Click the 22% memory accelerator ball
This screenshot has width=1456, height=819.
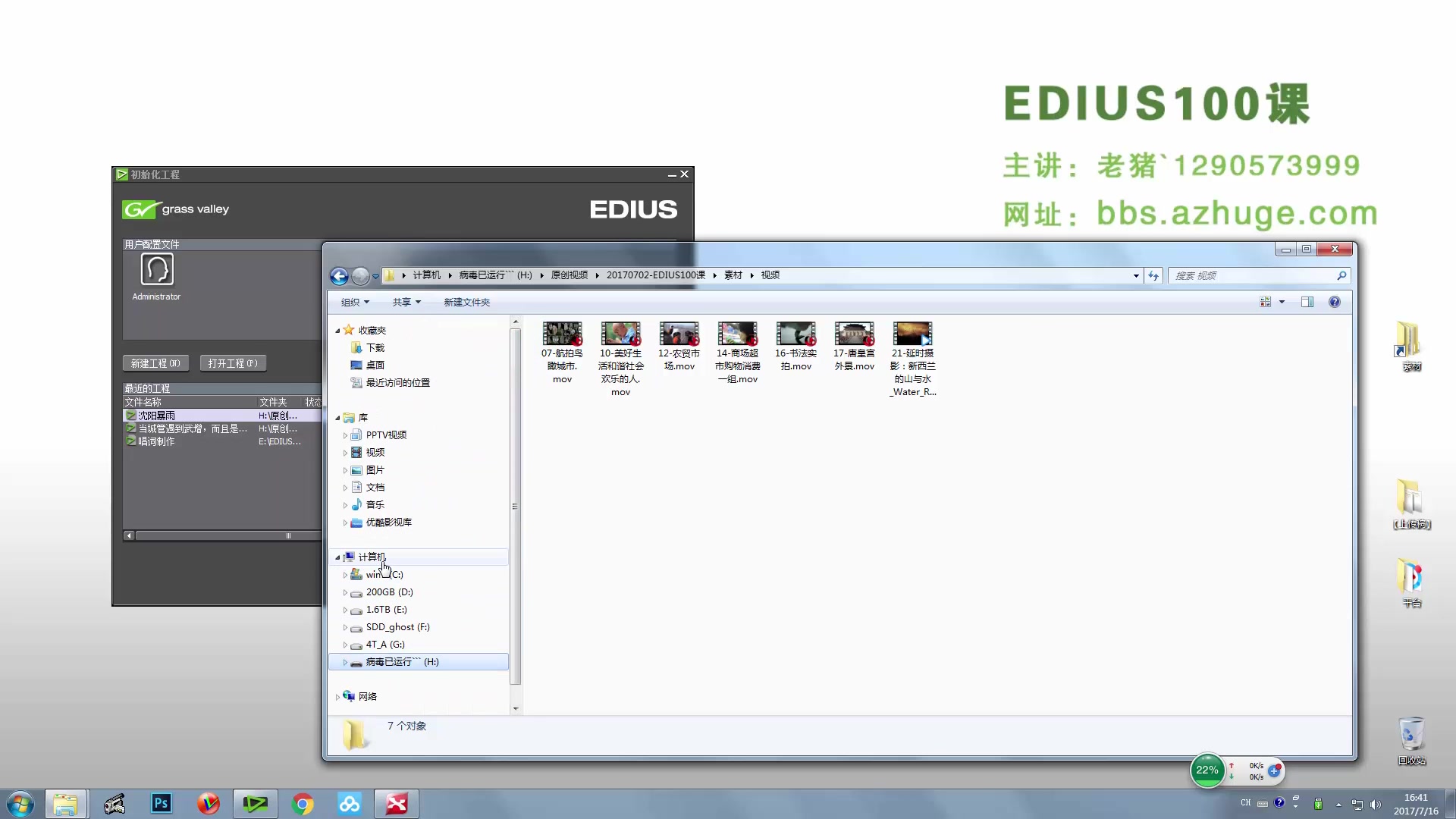(1207, 770)
